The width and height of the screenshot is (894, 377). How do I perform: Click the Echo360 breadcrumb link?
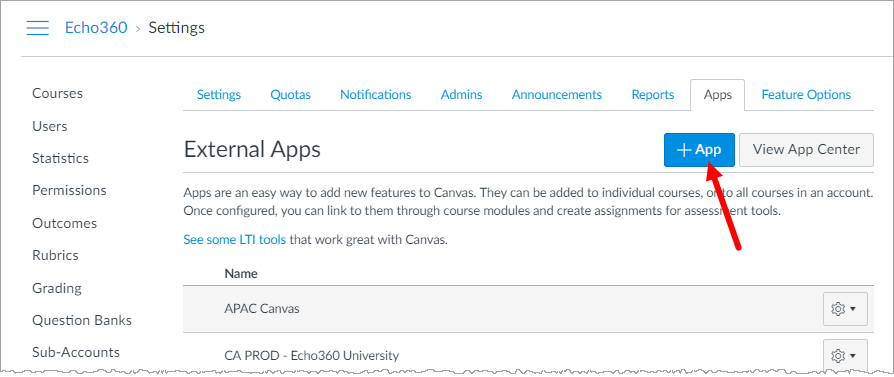pyautogui.click(x=96, y=27)
